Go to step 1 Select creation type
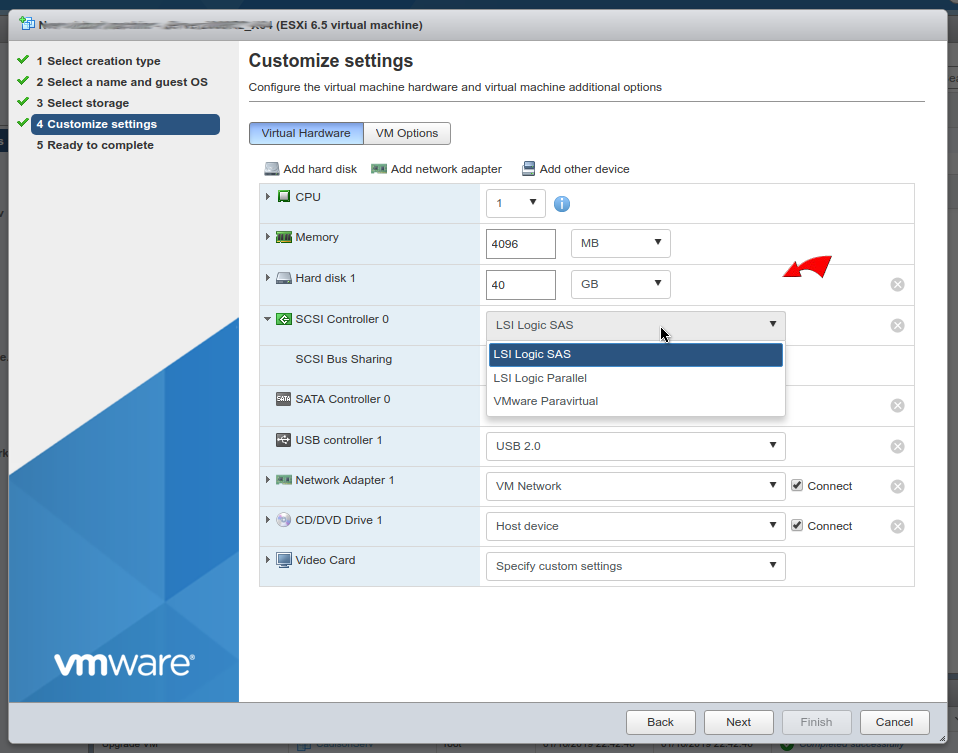Screen dimensions: 958x753 (98, 61)
